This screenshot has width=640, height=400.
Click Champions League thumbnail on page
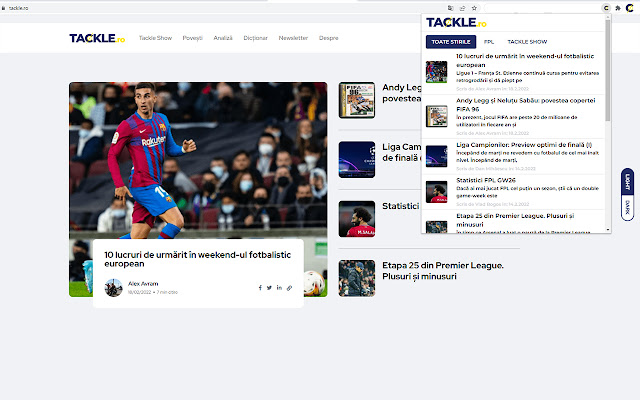click(x=357, y=160)
